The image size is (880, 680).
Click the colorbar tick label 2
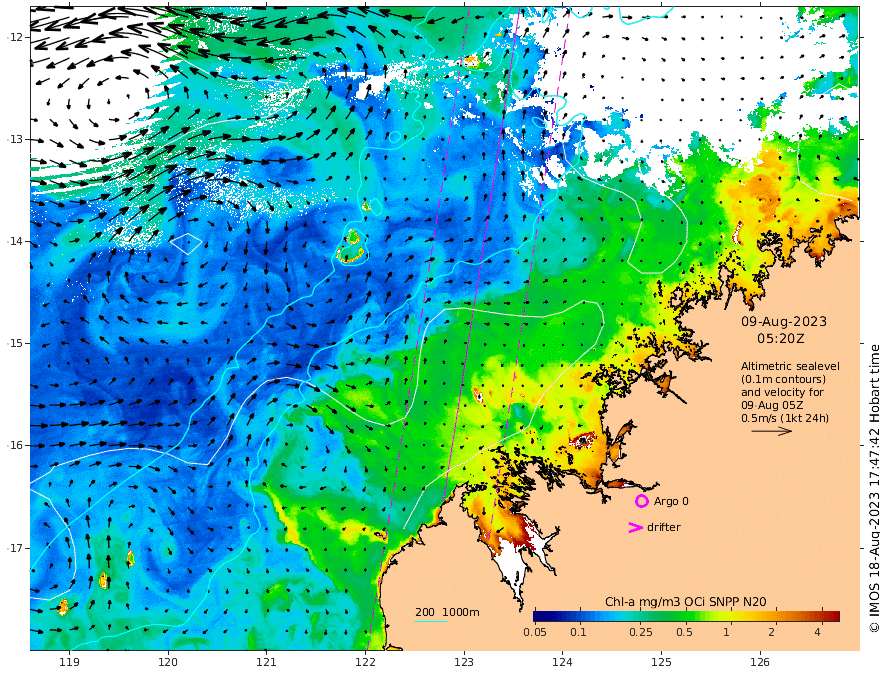(772, 632)
